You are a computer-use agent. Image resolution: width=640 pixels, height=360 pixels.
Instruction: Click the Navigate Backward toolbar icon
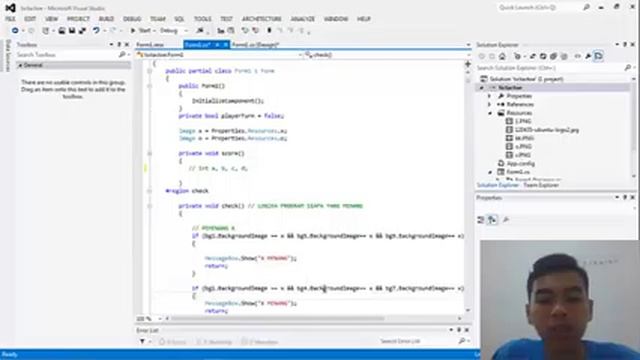click(x=15, y=31)
